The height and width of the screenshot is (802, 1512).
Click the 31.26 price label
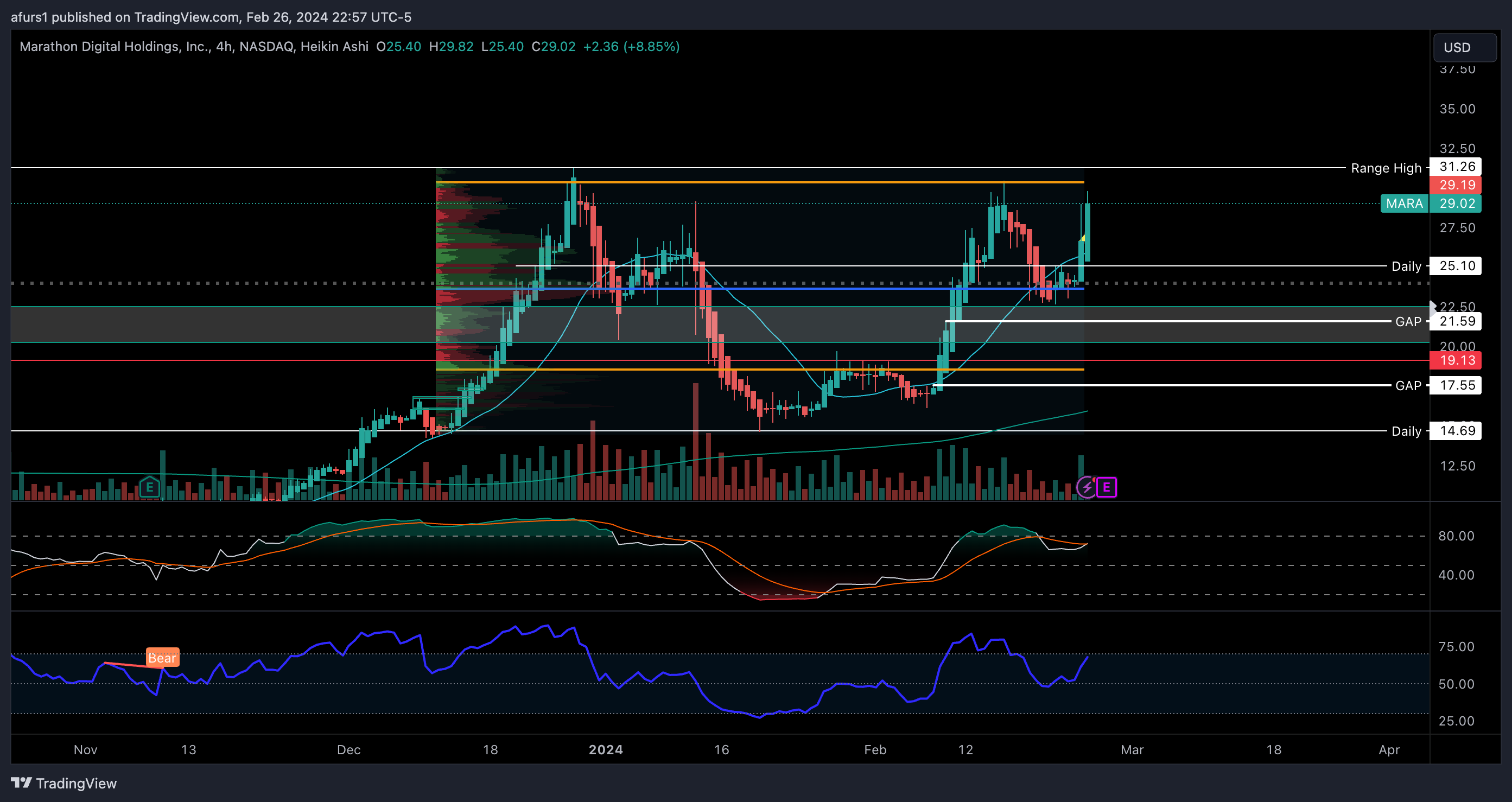(x=1456, y=167)
